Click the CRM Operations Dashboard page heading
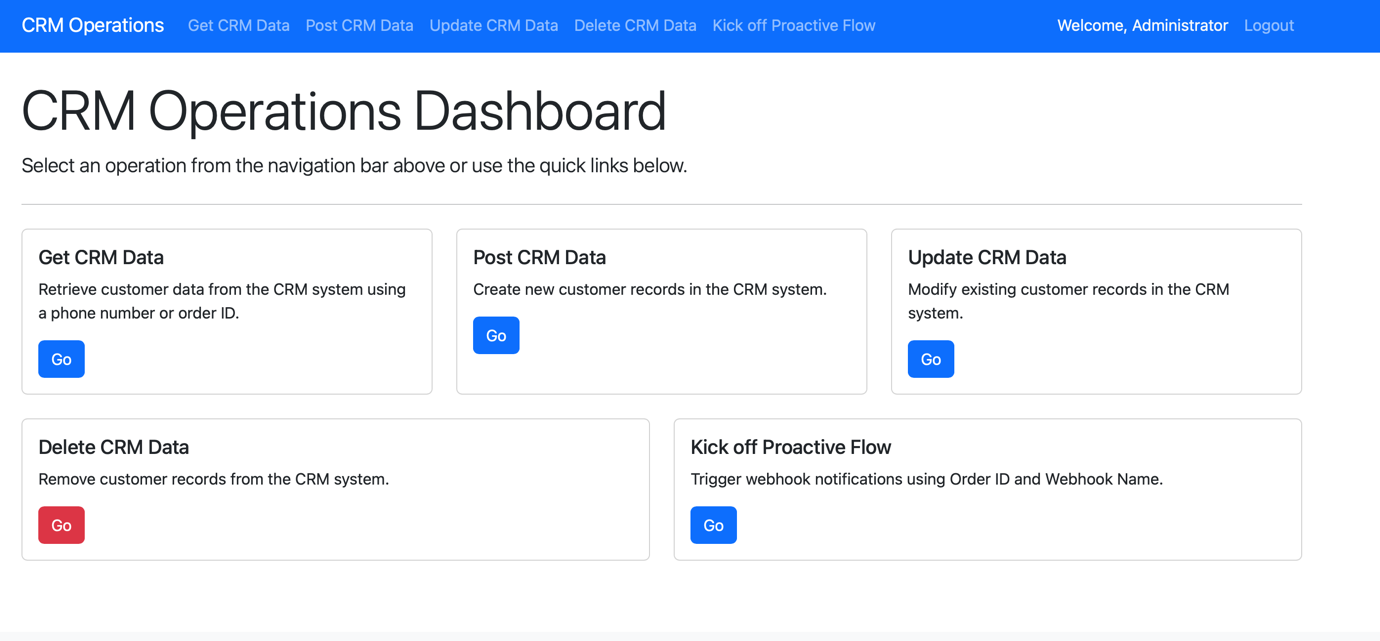 tap(343, 110)
